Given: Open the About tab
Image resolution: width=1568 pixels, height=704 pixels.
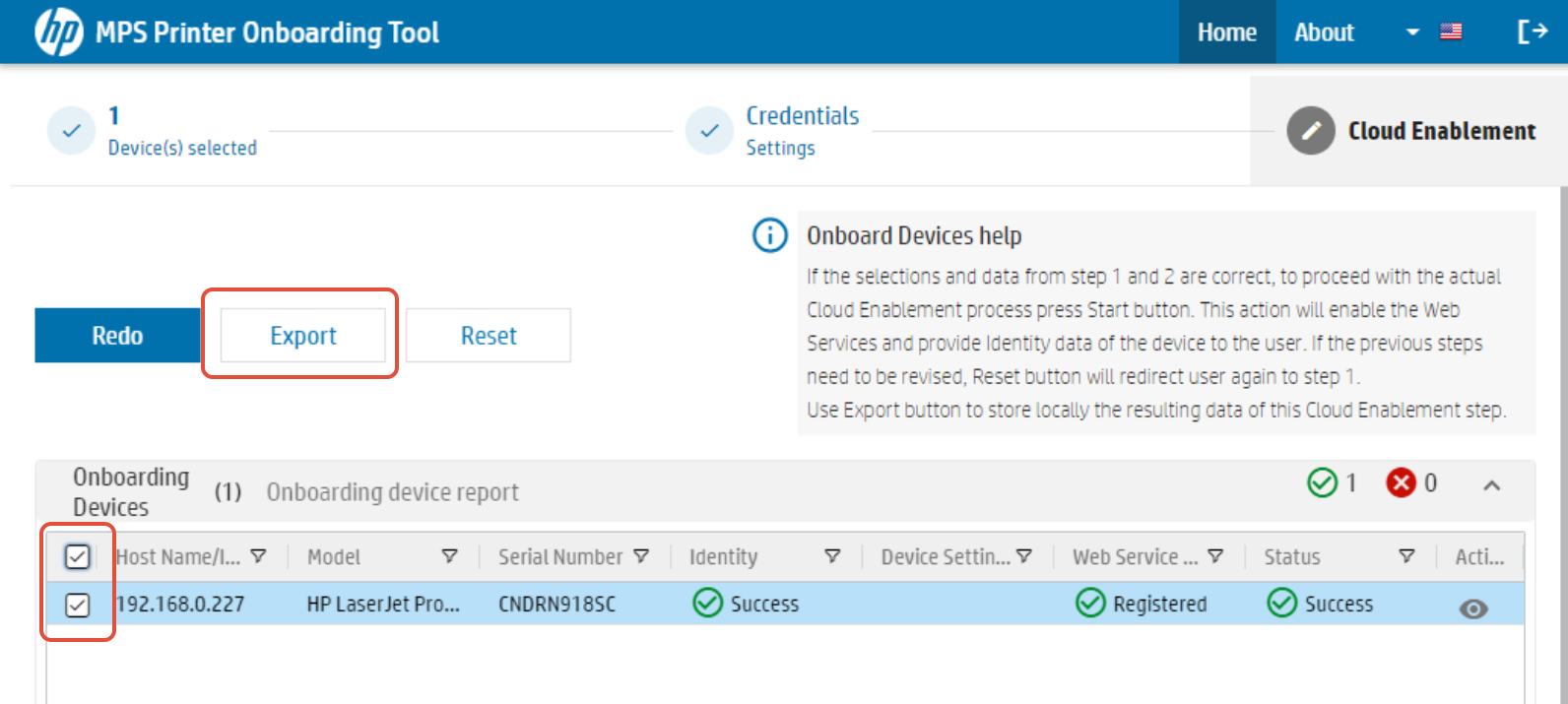Looking at the screenshot, I should point(1324,32).
